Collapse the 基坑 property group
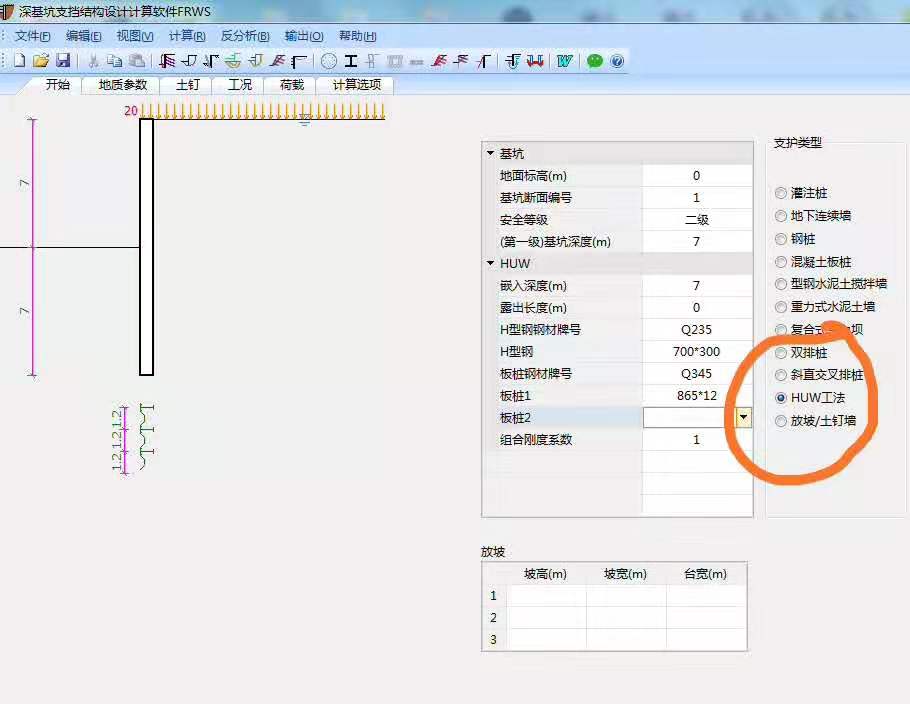This screenshot has height=704, width=910. tap(490, 154)
